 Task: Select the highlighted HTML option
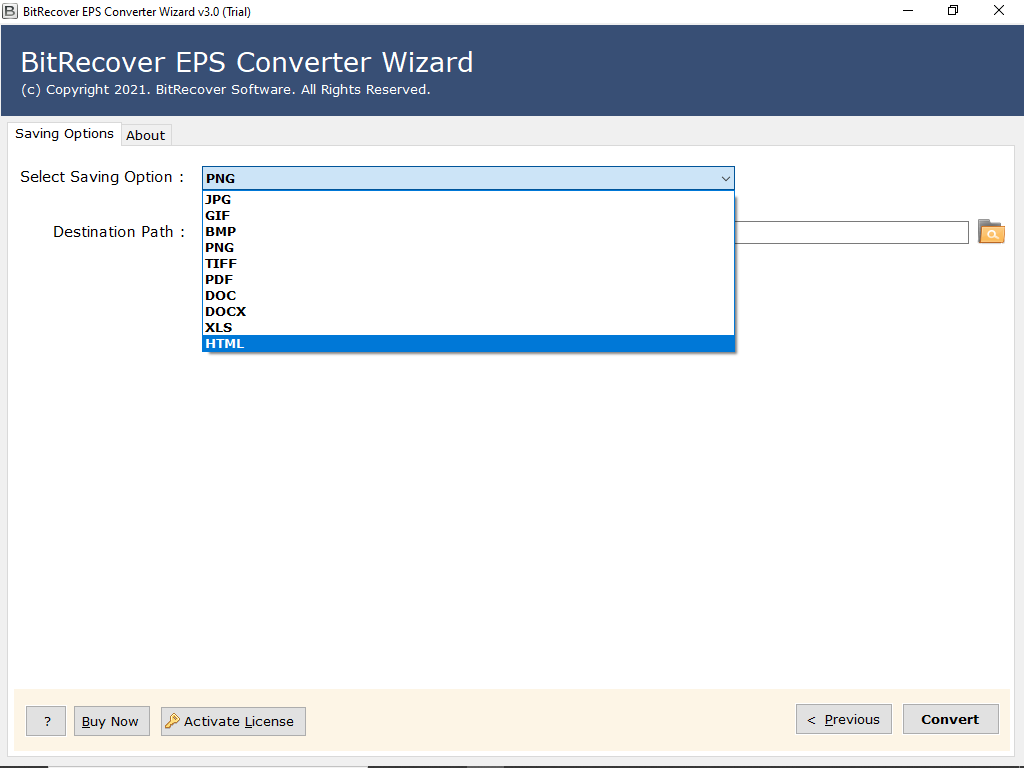(x=468, y=344)
